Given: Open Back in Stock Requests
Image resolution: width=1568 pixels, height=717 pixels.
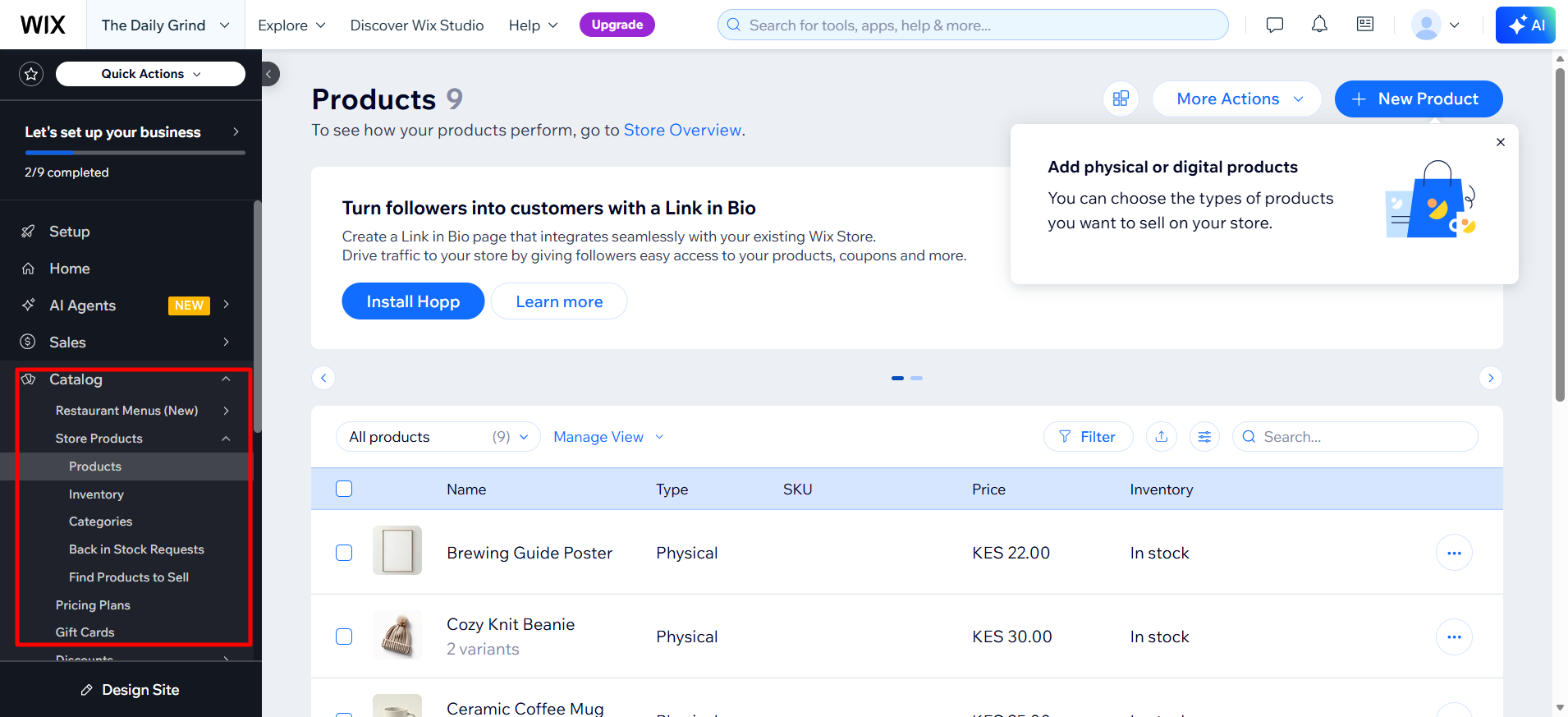Looking at the screenshot, I should click(x=136, y=549).
